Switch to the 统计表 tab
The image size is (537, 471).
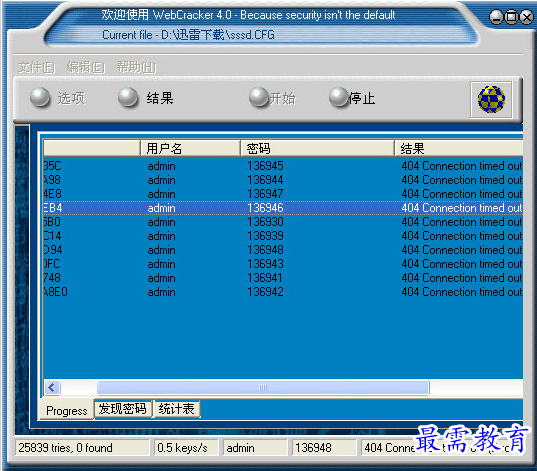(177, 409)
